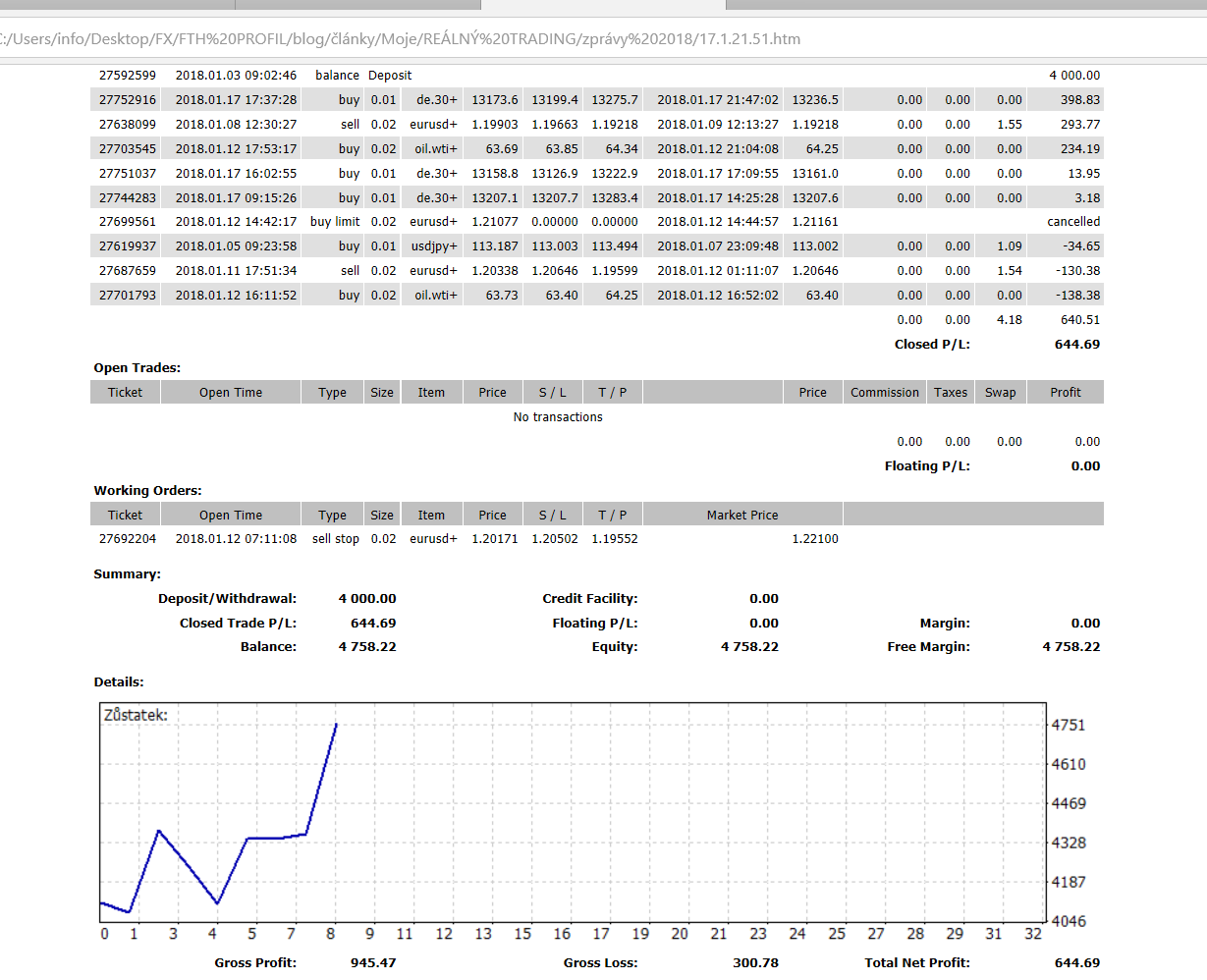
Task: Click the cancelled status text
Action: pyautogui.click(x=1073, y=222)
